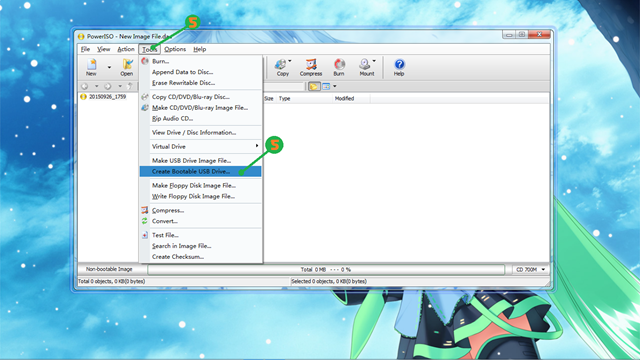Choose Compress... in Tools menu

coord(200,210)
